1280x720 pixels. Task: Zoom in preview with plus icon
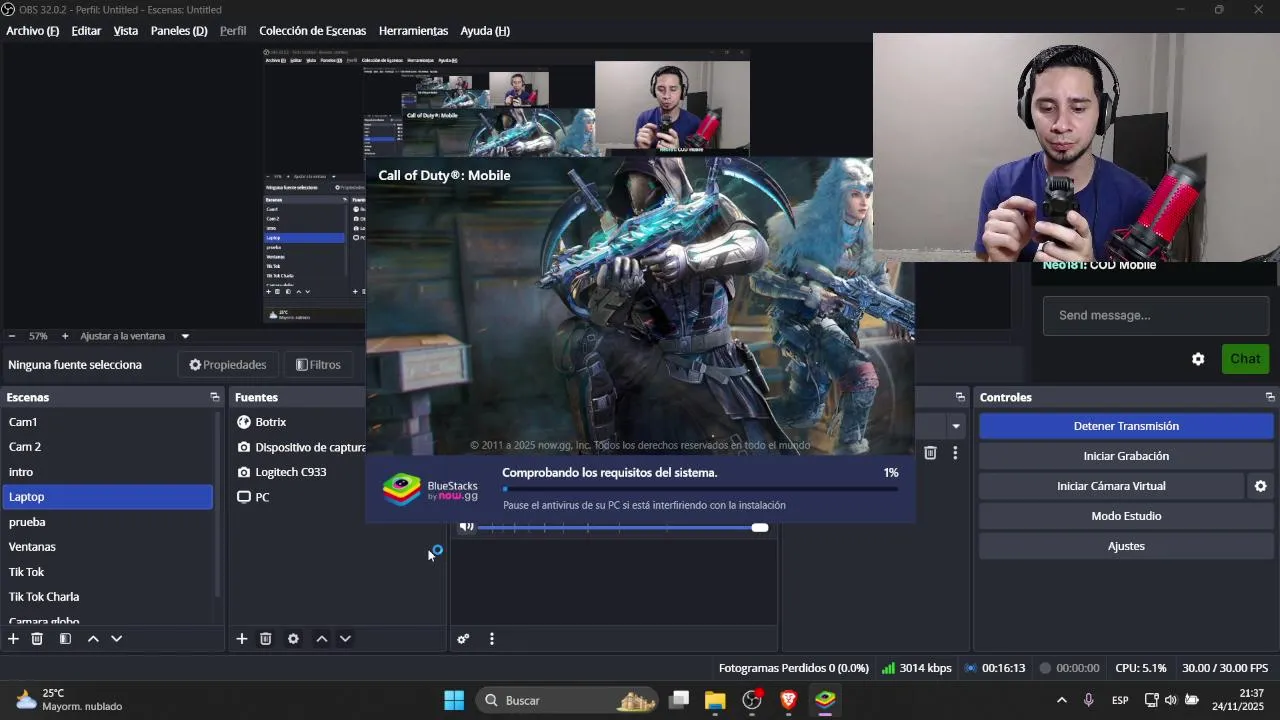coord(65,336)
